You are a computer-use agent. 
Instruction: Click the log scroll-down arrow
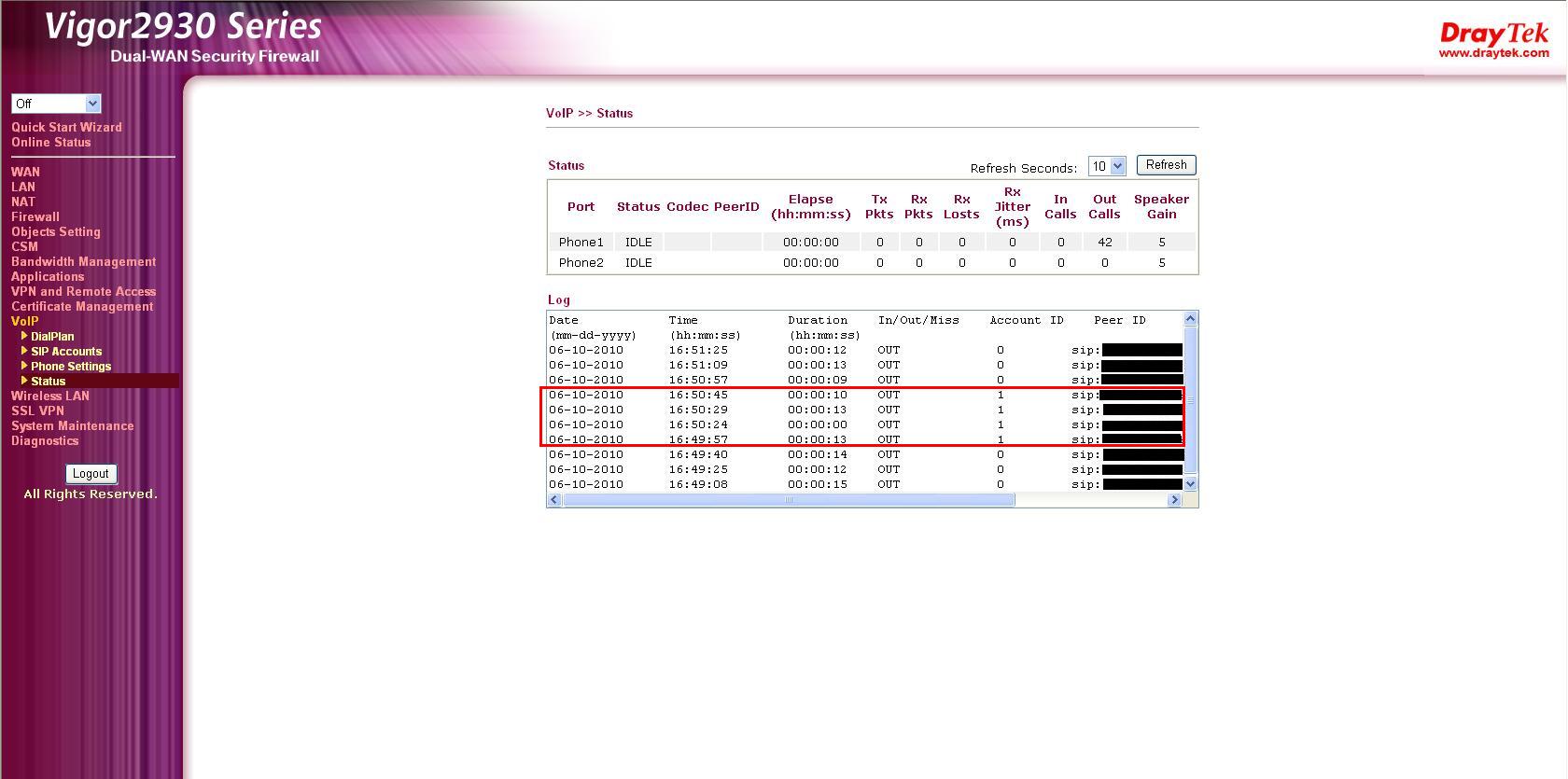pos(1190,484)
